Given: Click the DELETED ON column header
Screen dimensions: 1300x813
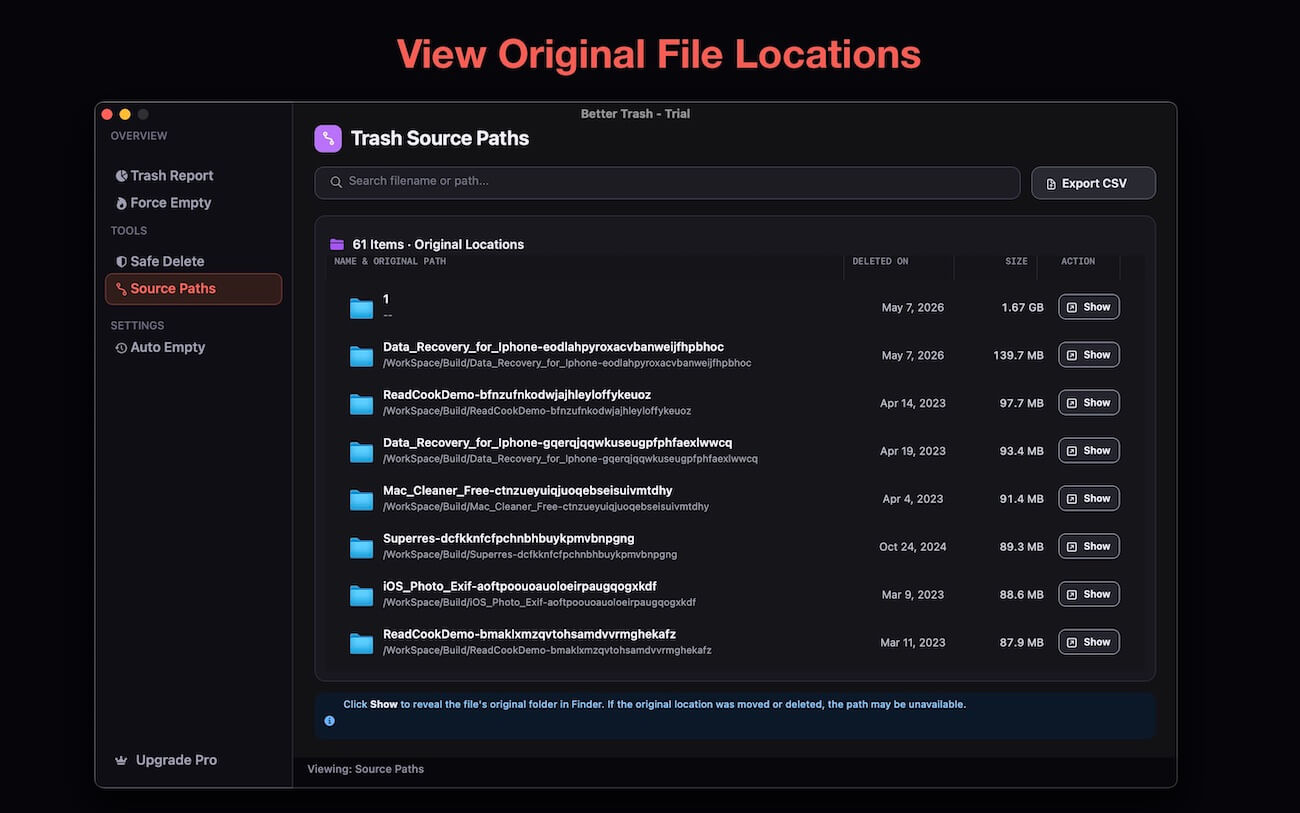Looking at the screenshot, I should 880,262.
